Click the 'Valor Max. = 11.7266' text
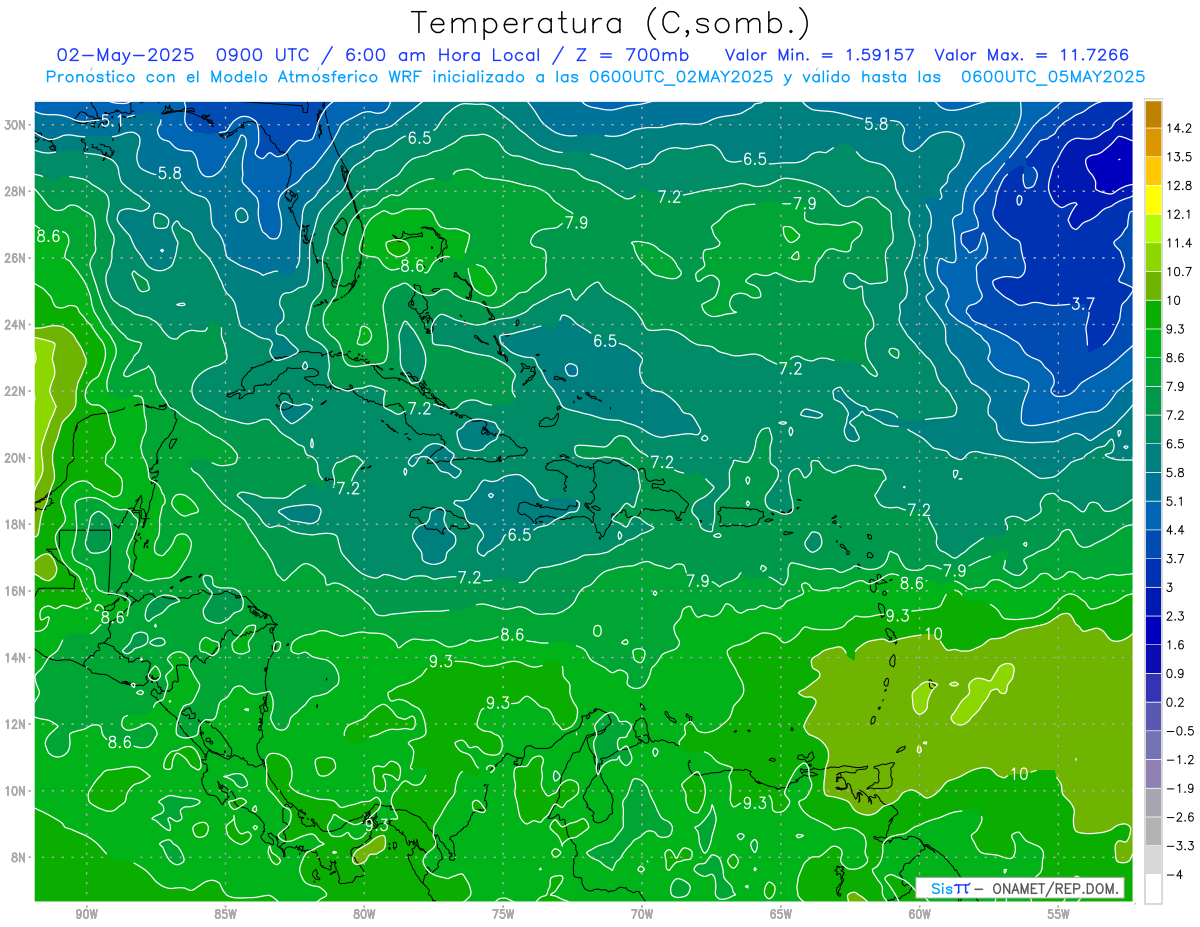 click(x=1032, y=55)
